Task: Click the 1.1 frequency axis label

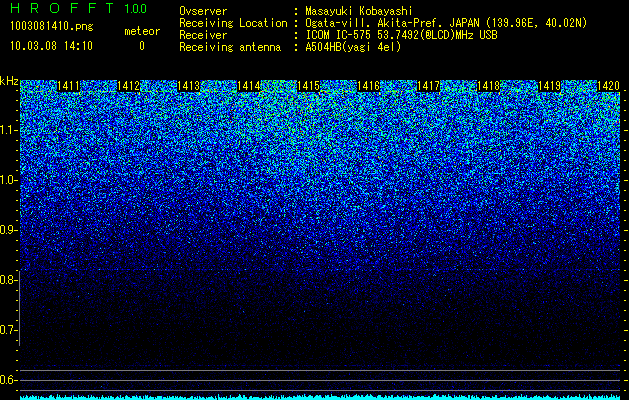Action: coord(7,130)
